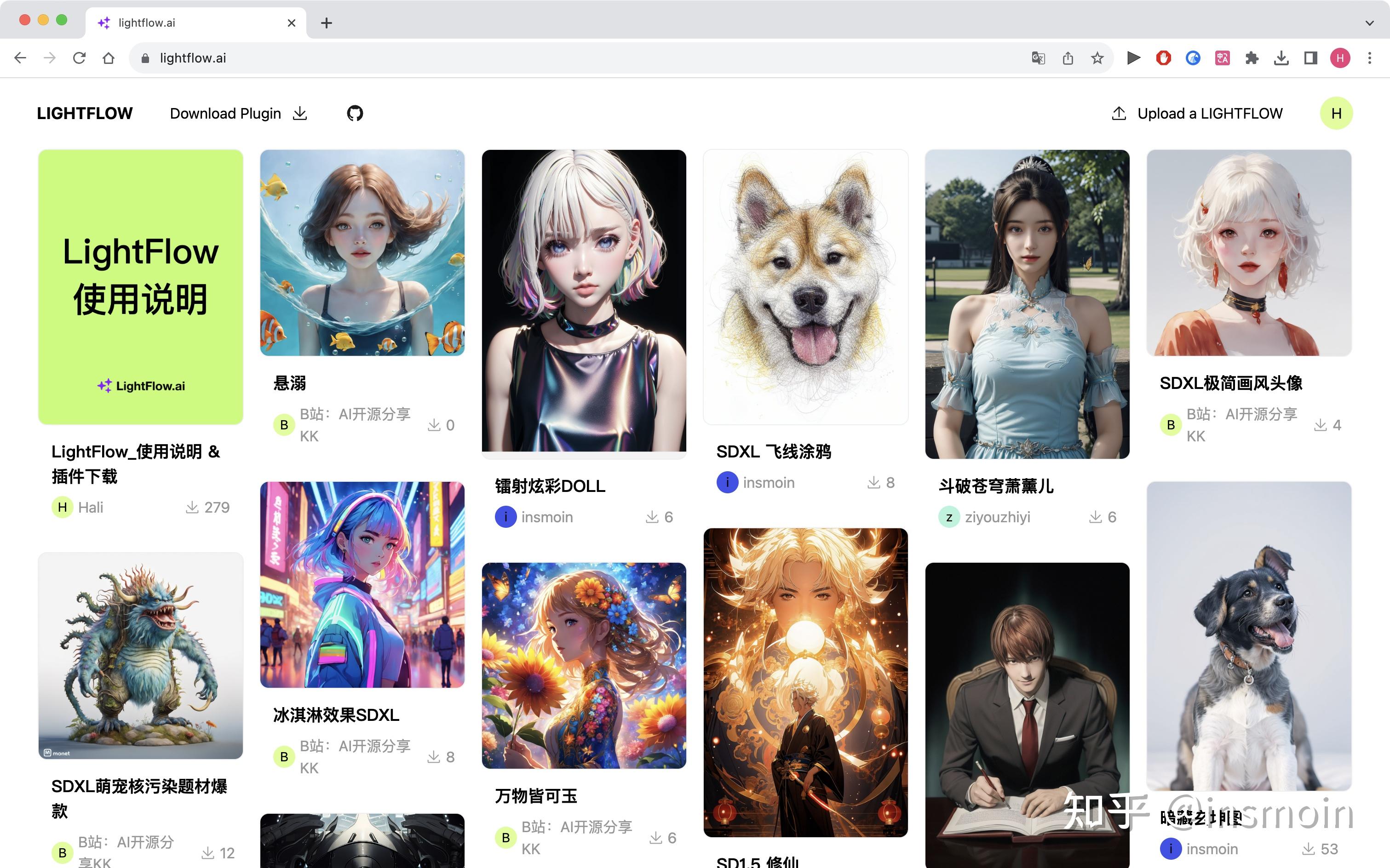This screenshot has width=1390, height=868.
Task: Open the browser downloads icon
Action: (x=1281, y=58)
